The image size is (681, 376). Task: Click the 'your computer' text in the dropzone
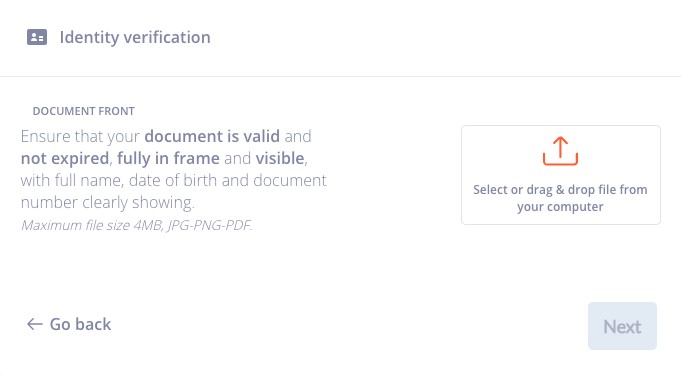click(x=560, y=207)
